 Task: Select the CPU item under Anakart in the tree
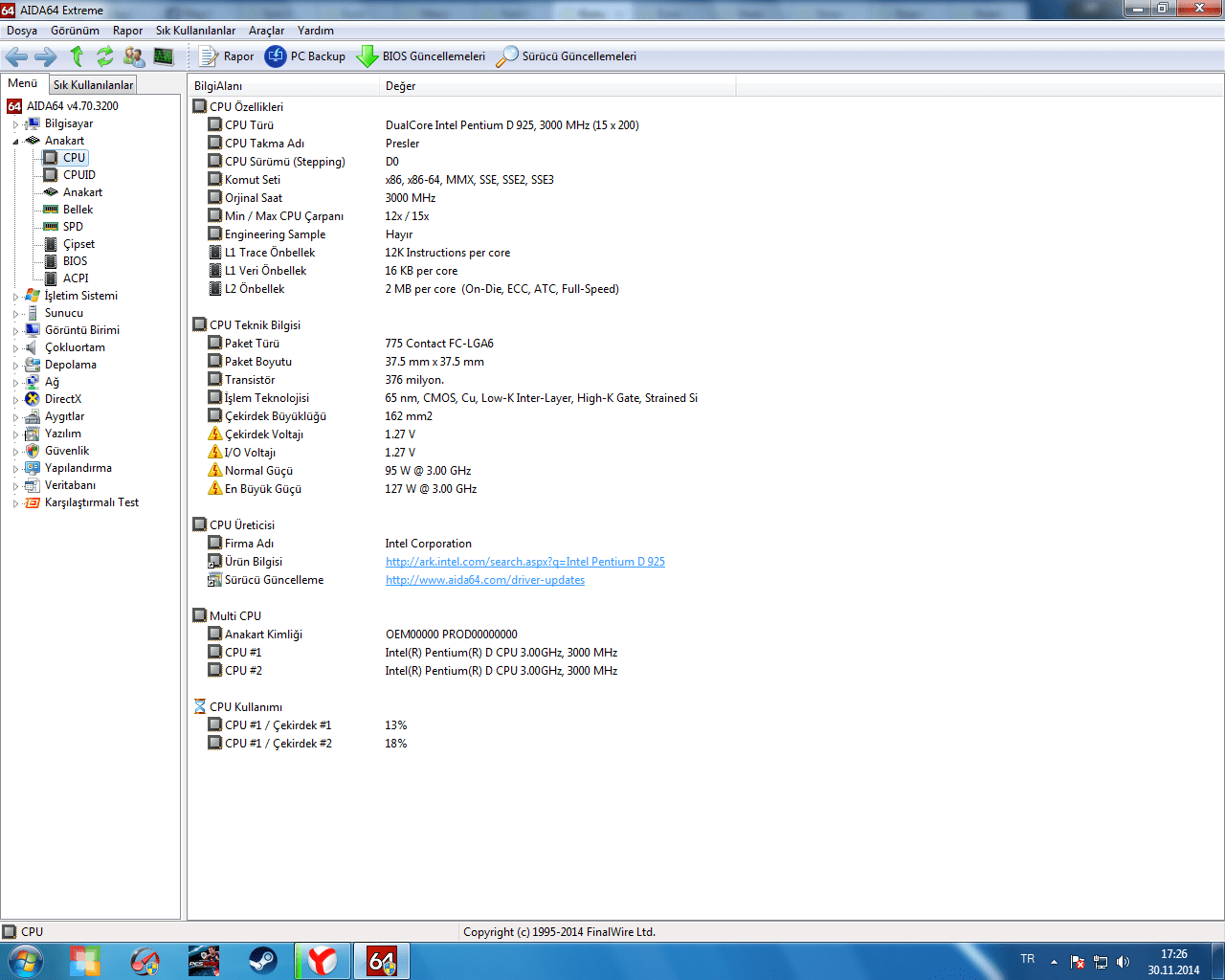click(x=75, y=158)
